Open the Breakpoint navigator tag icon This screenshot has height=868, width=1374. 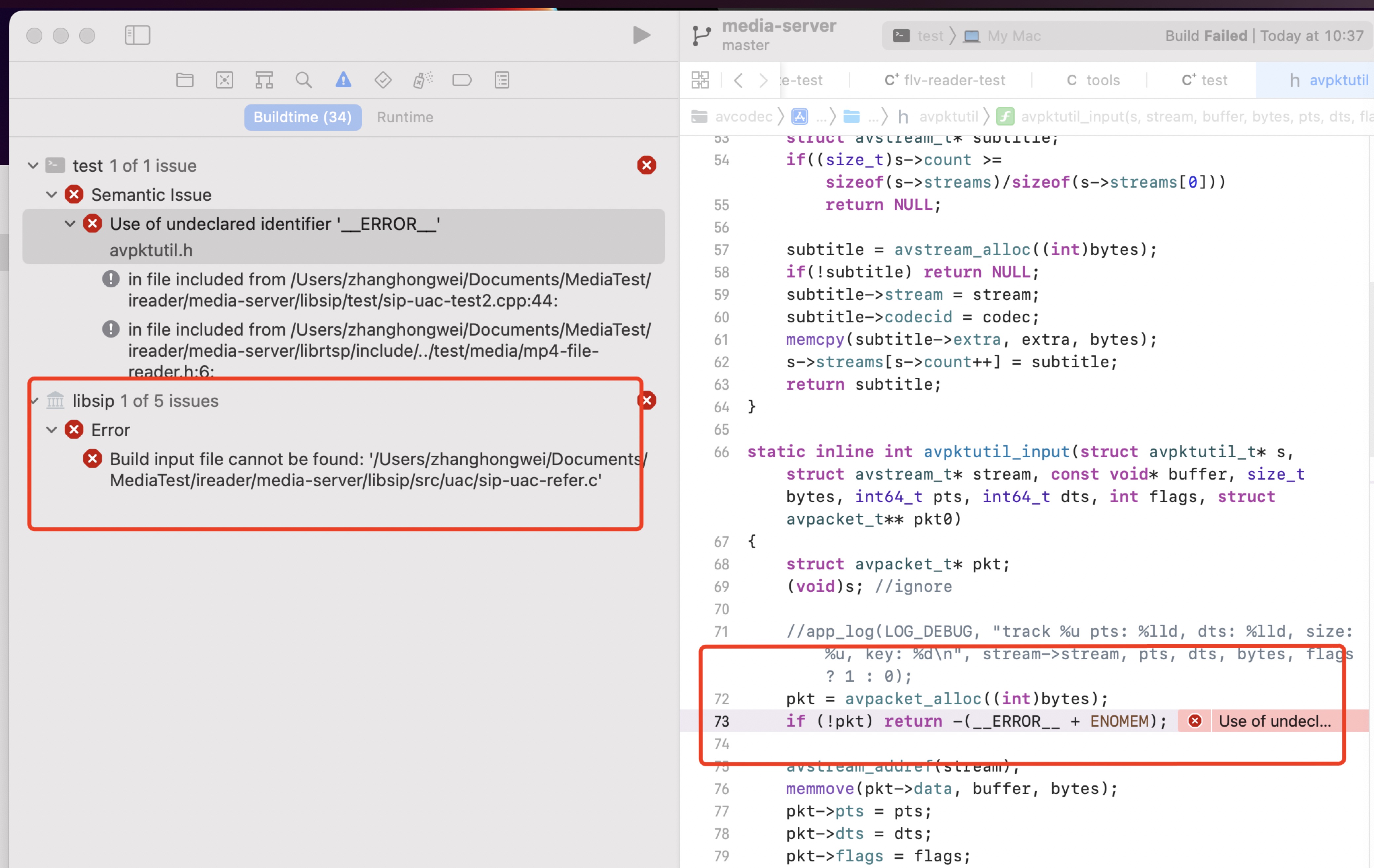click(462, 80)
